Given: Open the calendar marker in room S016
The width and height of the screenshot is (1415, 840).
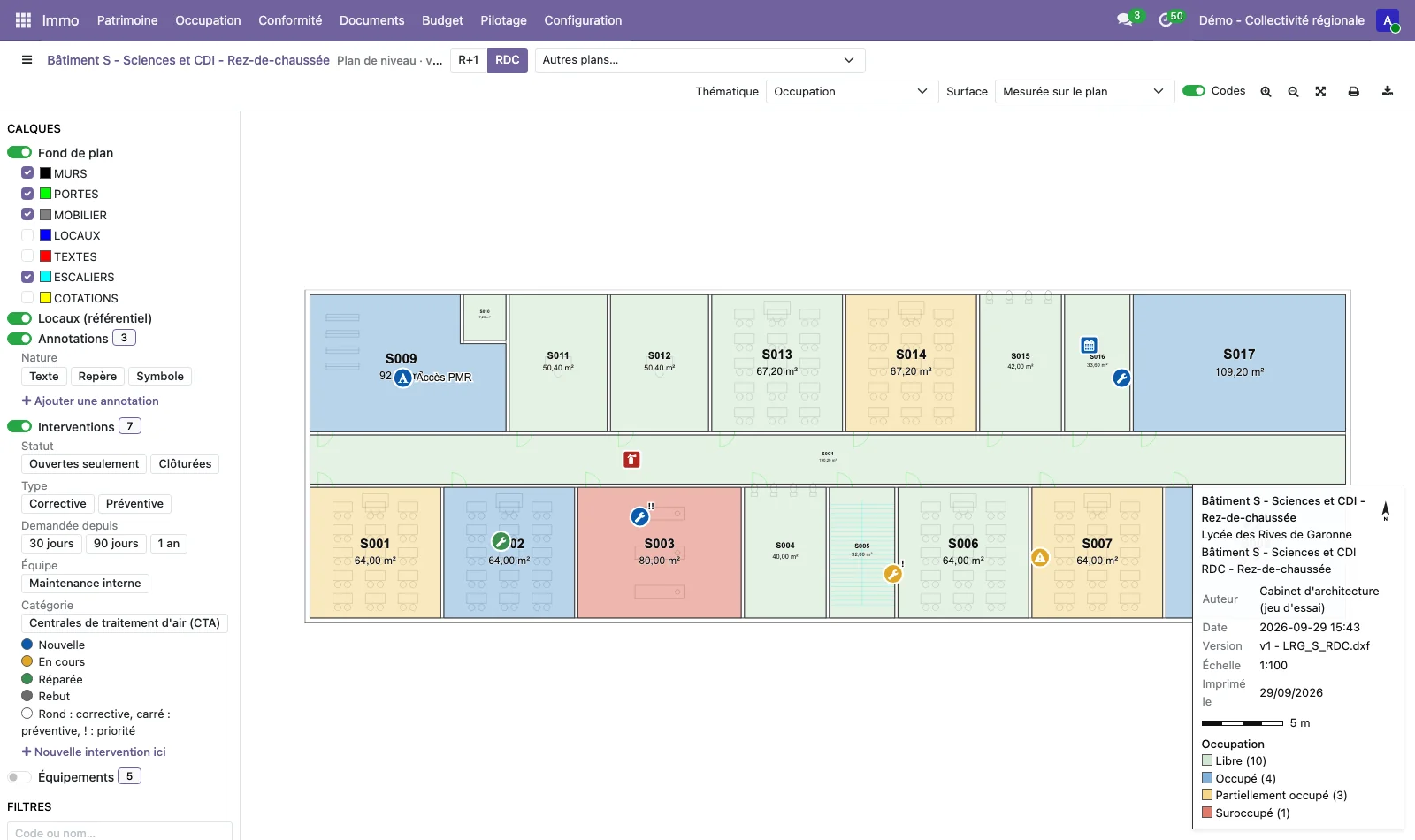Looking at the screenshot, I should 1090,346.
